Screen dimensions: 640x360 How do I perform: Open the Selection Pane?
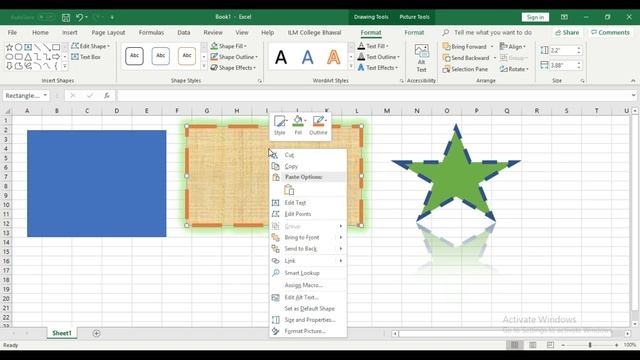coord(465,69)
